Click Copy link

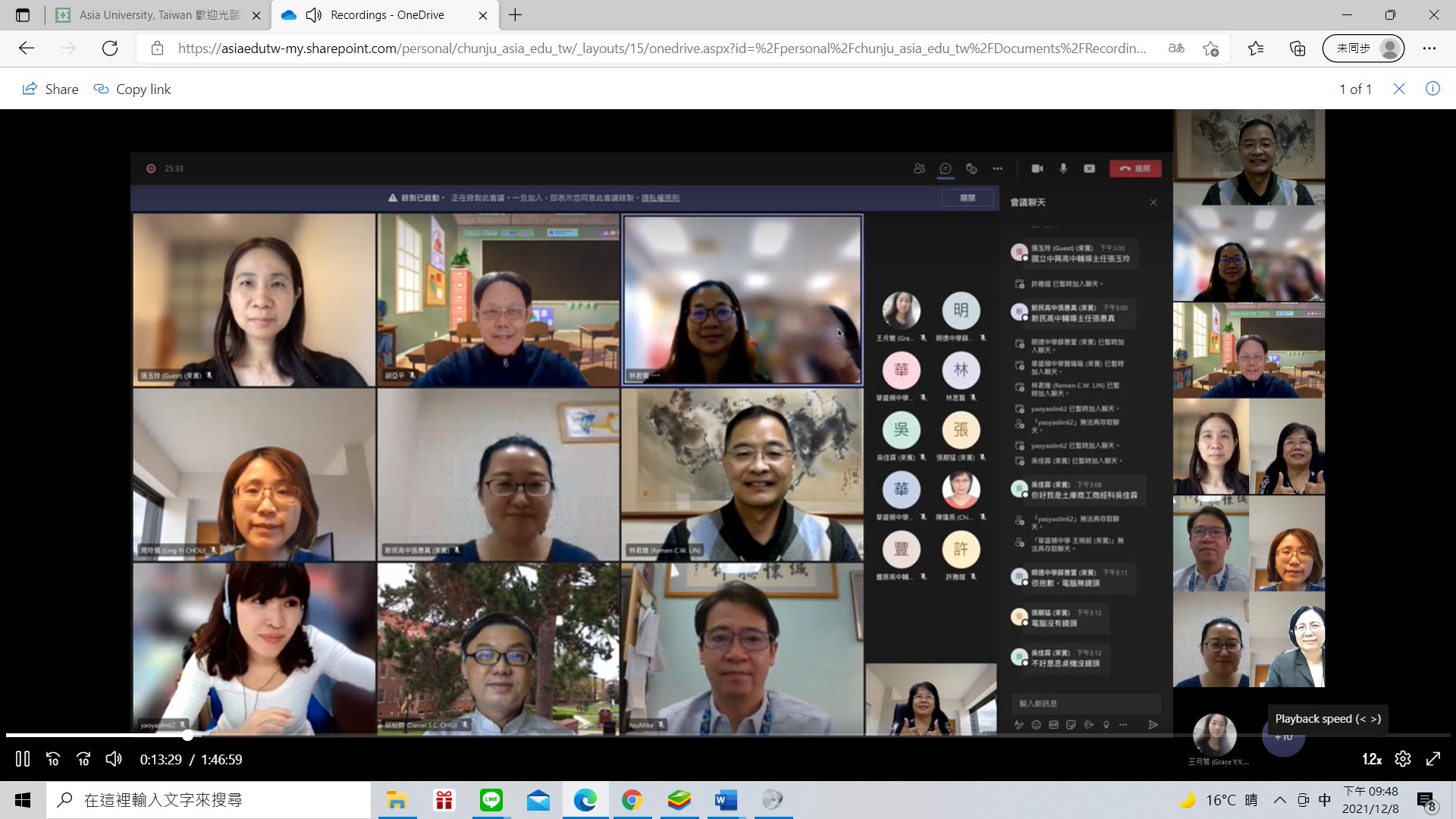(x=132, y=89)
